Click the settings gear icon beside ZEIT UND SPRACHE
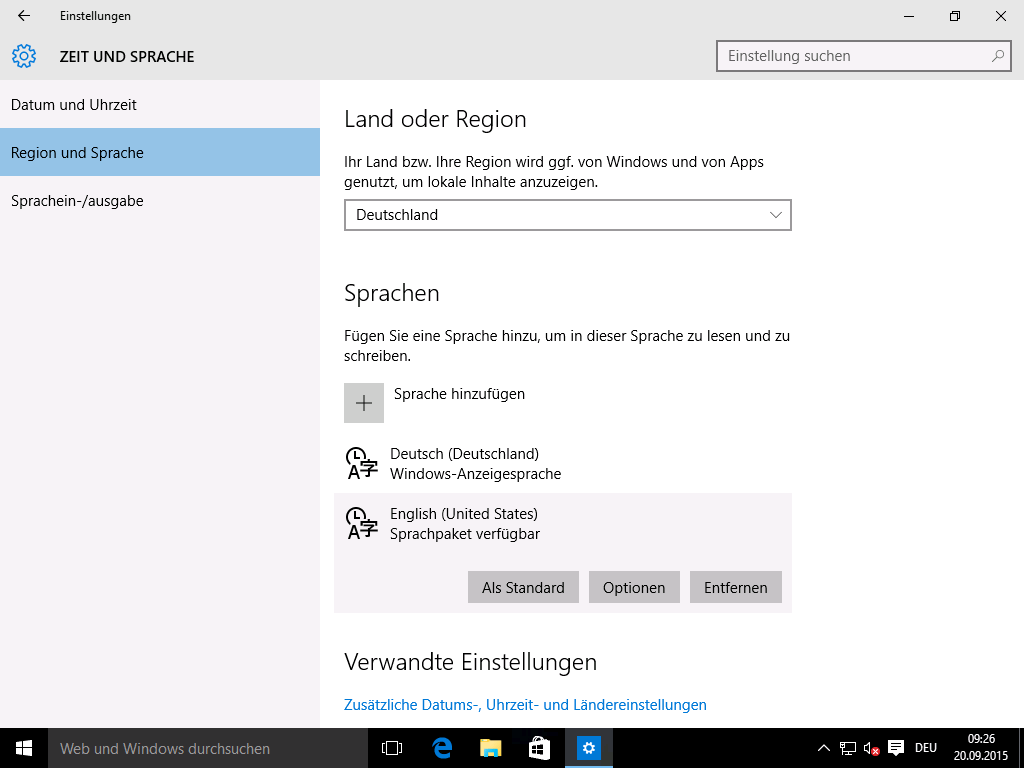The height and width of the screenshot is (768, 1024). point(24,56)
